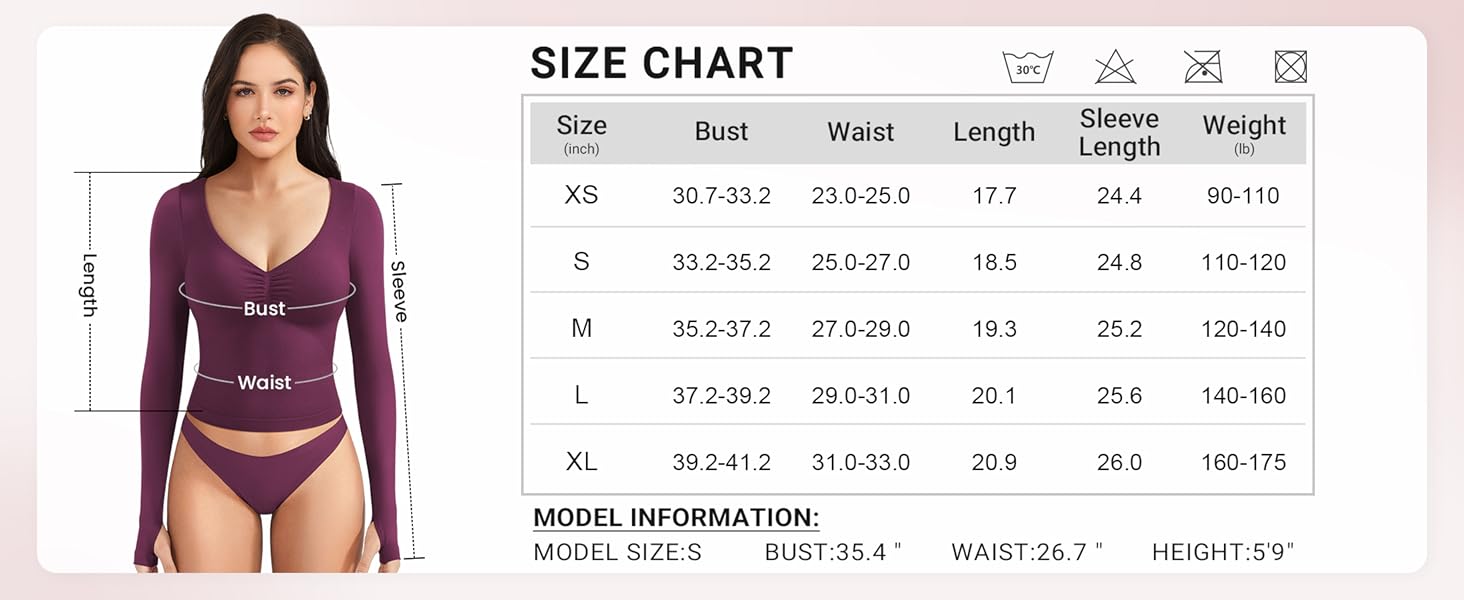The image size is (1464, 600).
Task: Click the Waist label on the model
Action: tap(264, 382)
